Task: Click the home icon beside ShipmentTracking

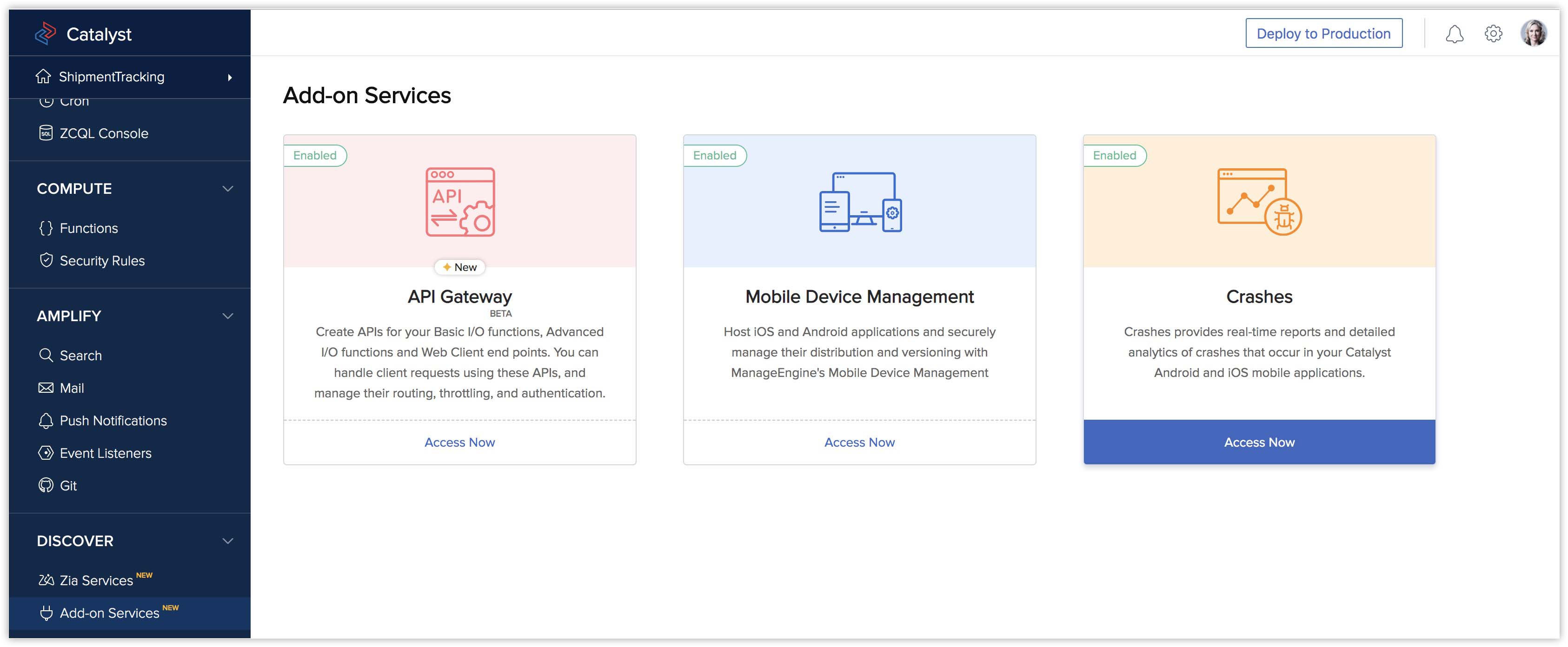Action: click(x=43, y=77)
